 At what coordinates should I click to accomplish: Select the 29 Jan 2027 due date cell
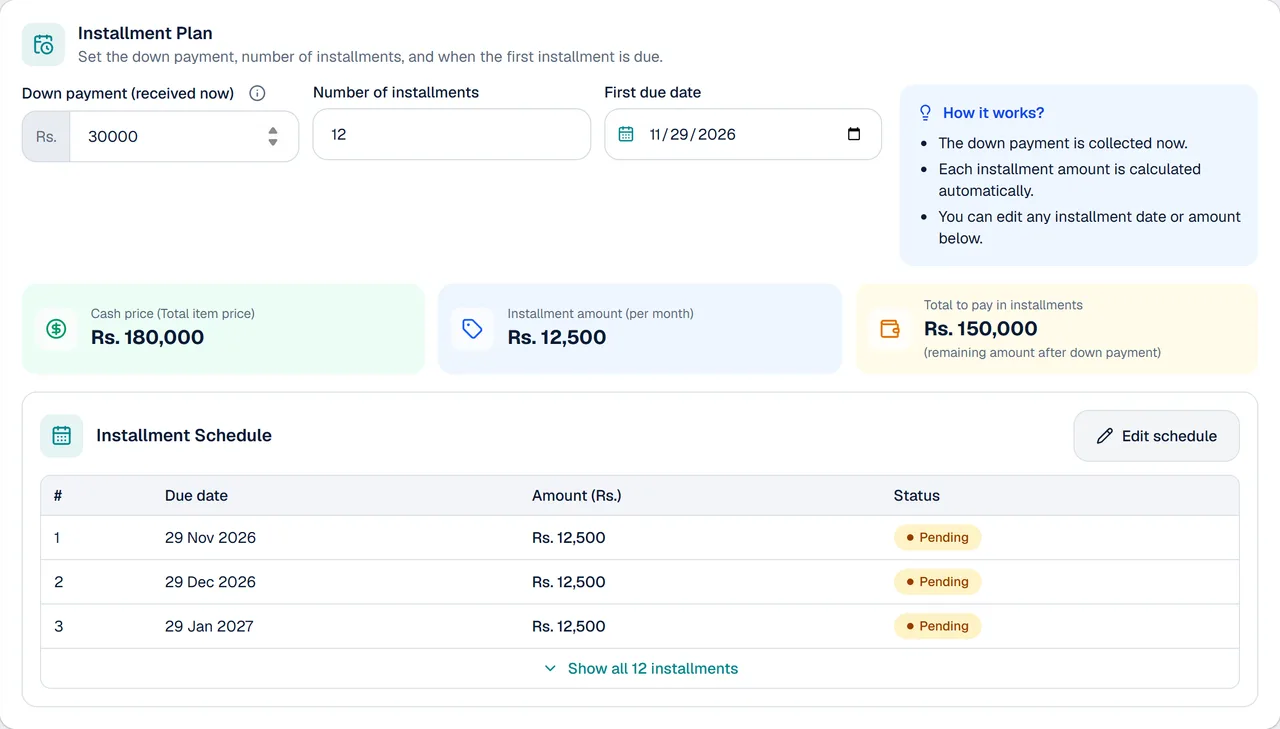tap(209, 626)
